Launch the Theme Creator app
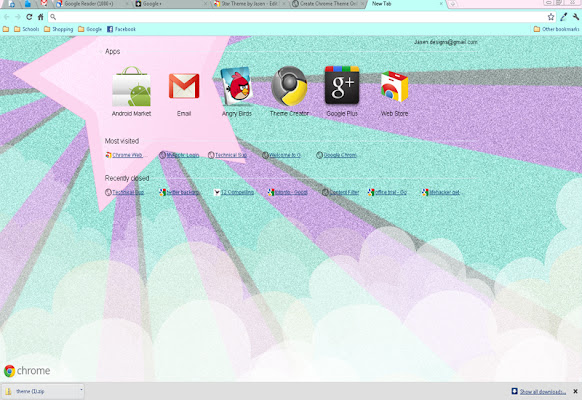 coord(289,91)
